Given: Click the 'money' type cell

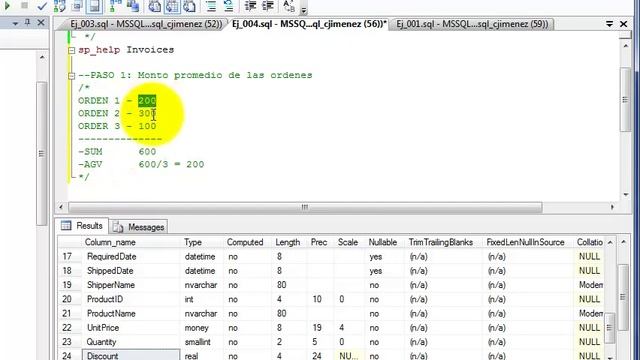Looking at the screenshot, I should coord(202,328).
